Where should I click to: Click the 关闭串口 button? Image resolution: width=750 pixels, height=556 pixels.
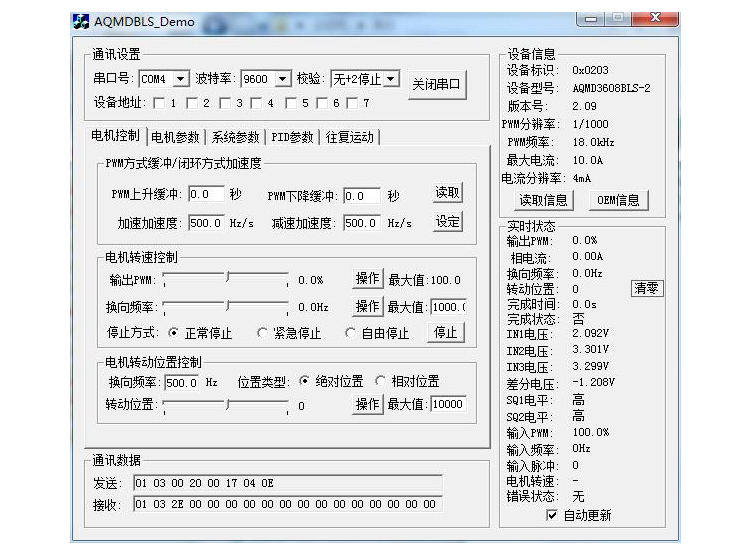pyautogui.click(x=437, y=84)
